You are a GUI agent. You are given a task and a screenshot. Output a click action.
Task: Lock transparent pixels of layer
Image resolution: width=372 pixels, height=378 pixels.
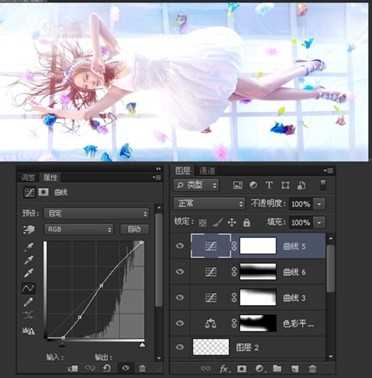click(x=203, y=223)
